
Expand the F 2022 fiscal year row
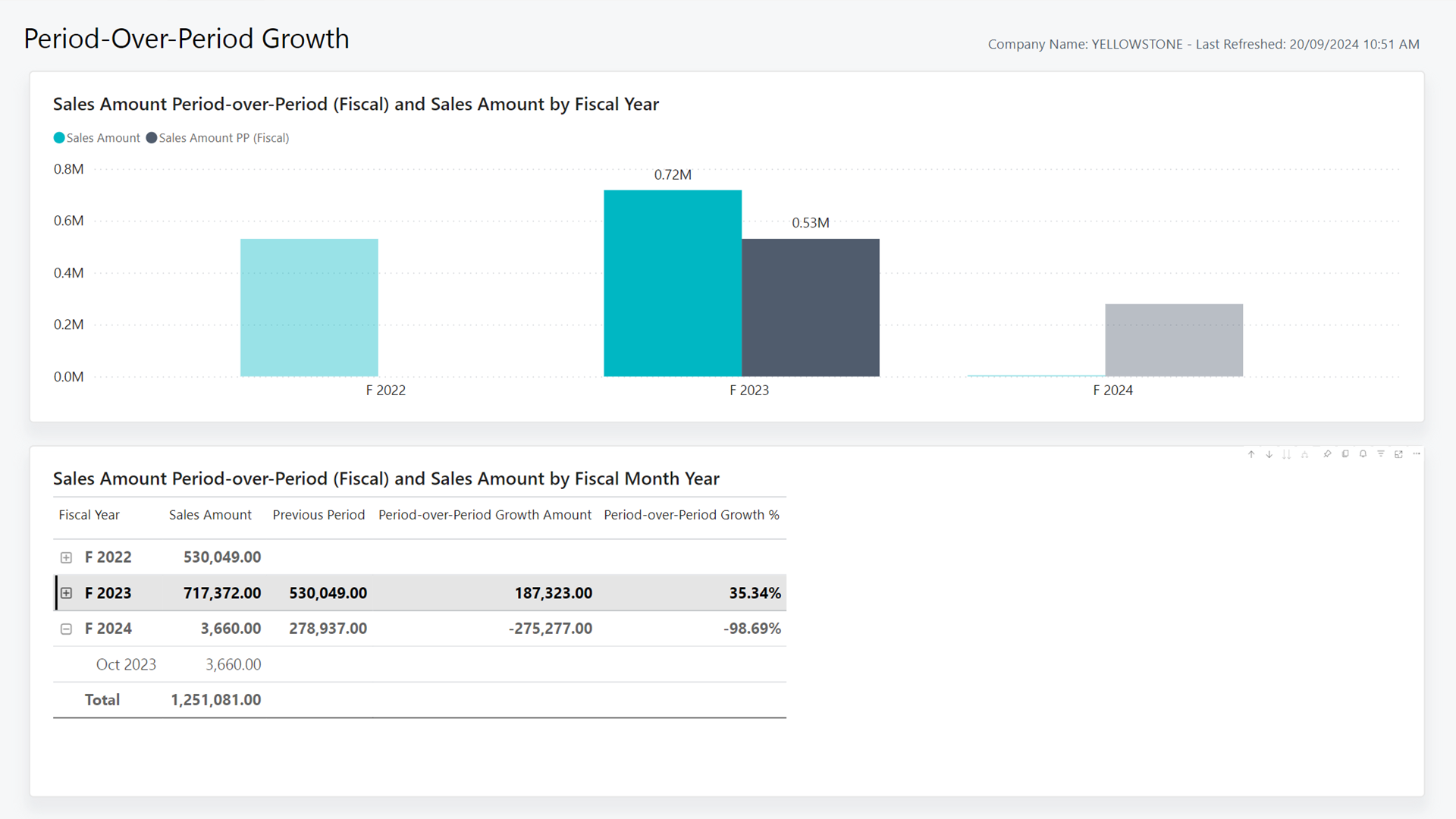coord(67,556)
